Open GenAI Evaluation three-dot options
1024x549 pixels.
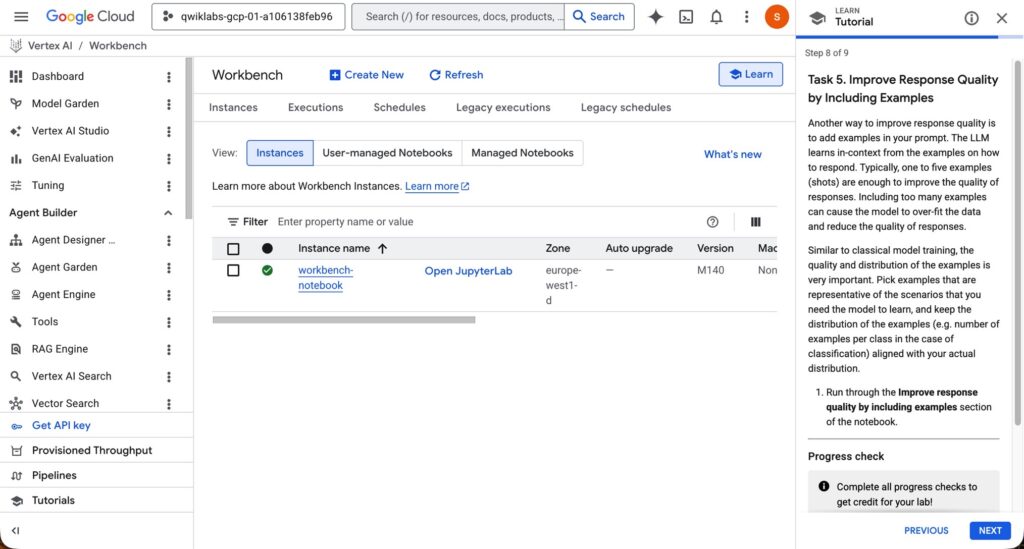tap(168, 159)
